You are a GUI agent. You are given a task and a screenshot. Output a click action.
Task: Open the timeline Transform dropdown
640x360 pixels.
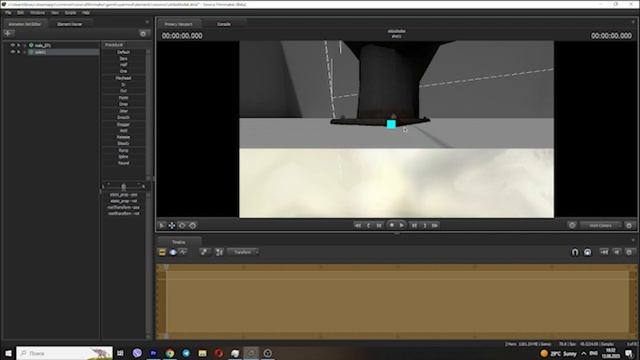243,252
